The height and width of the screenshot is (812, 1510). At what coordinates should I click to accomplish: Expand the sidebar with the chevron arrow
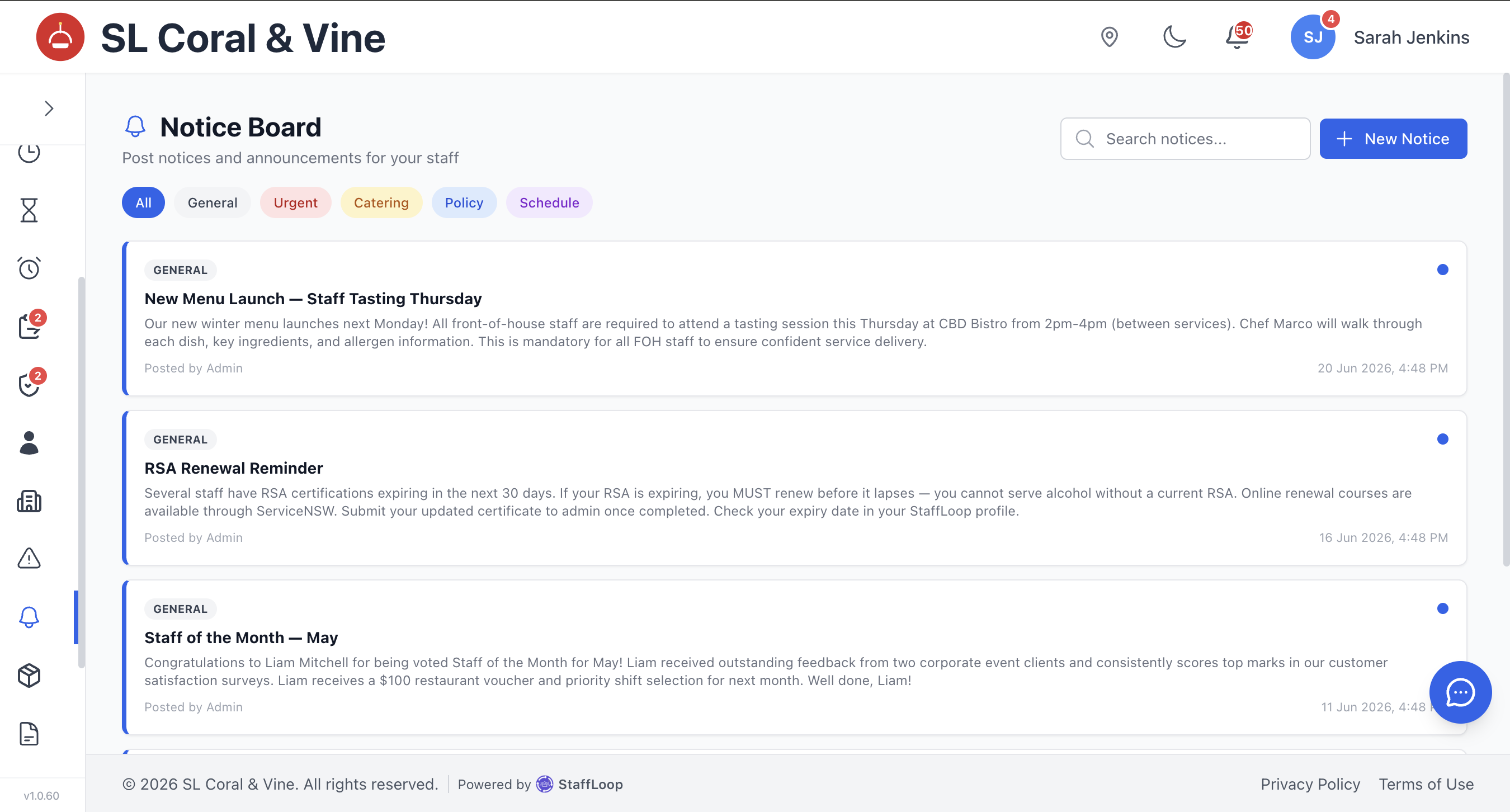point(49,108)
